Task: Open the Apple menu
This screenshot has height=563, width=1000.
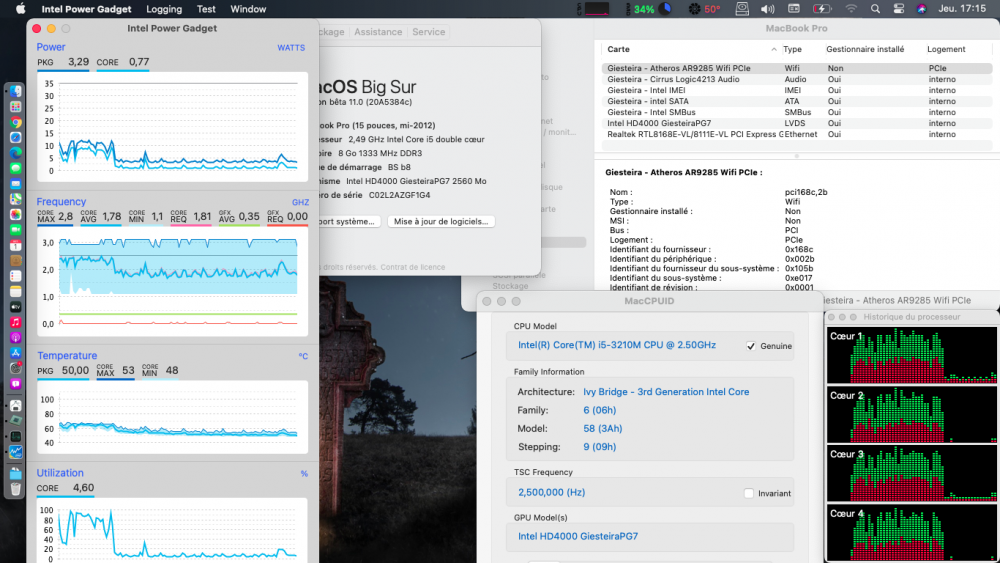Action: click(x=20, y=9)
